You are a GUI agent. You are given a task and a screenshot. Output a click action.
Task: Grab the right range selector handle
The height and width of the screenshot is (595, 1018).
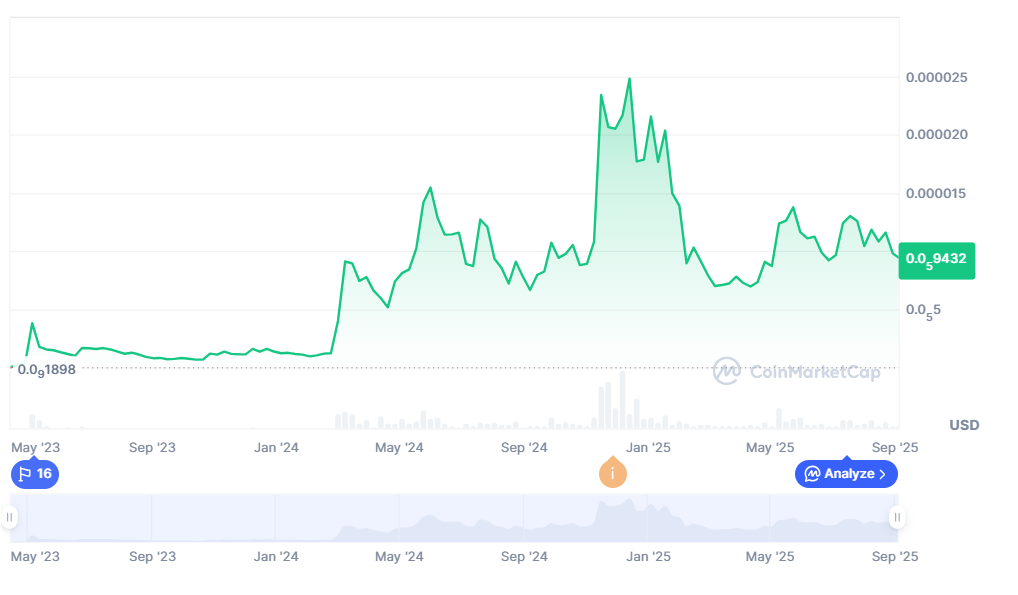tap(897, 517)
